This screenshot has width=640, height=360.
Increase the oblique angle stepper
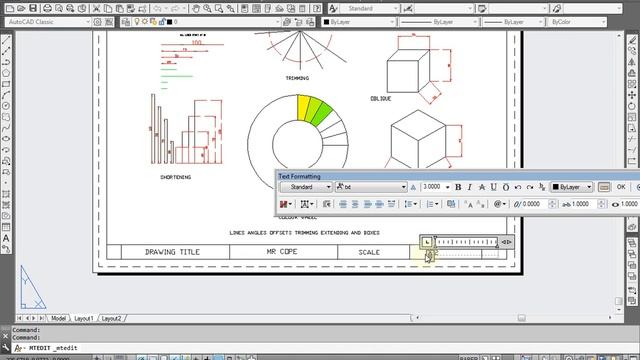tap(552, 202)
